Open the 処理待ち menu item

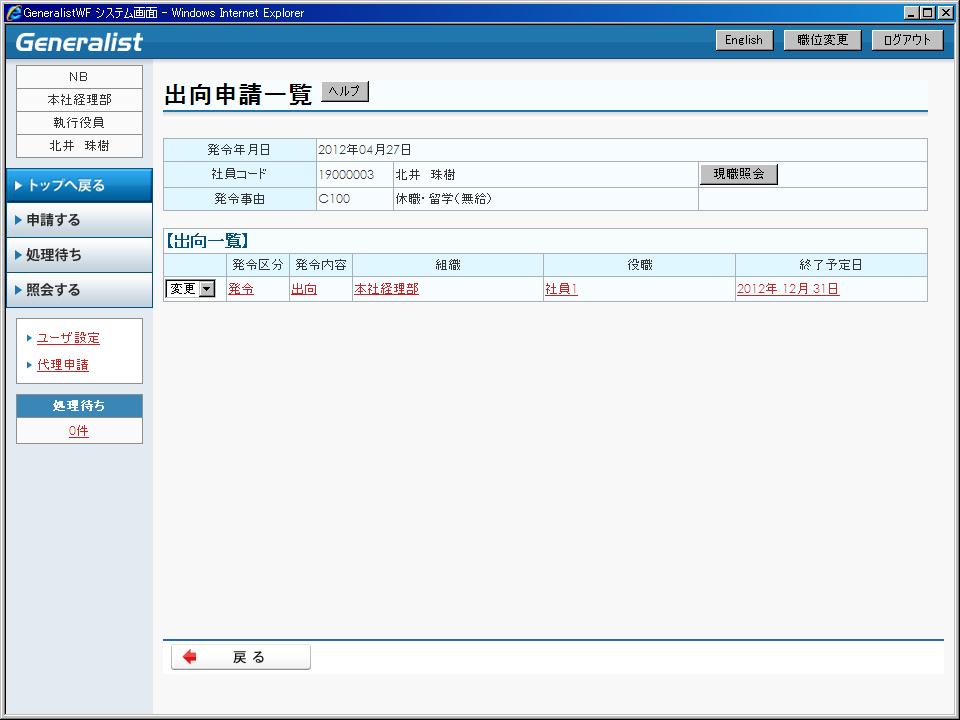click(x=79, y=255)
